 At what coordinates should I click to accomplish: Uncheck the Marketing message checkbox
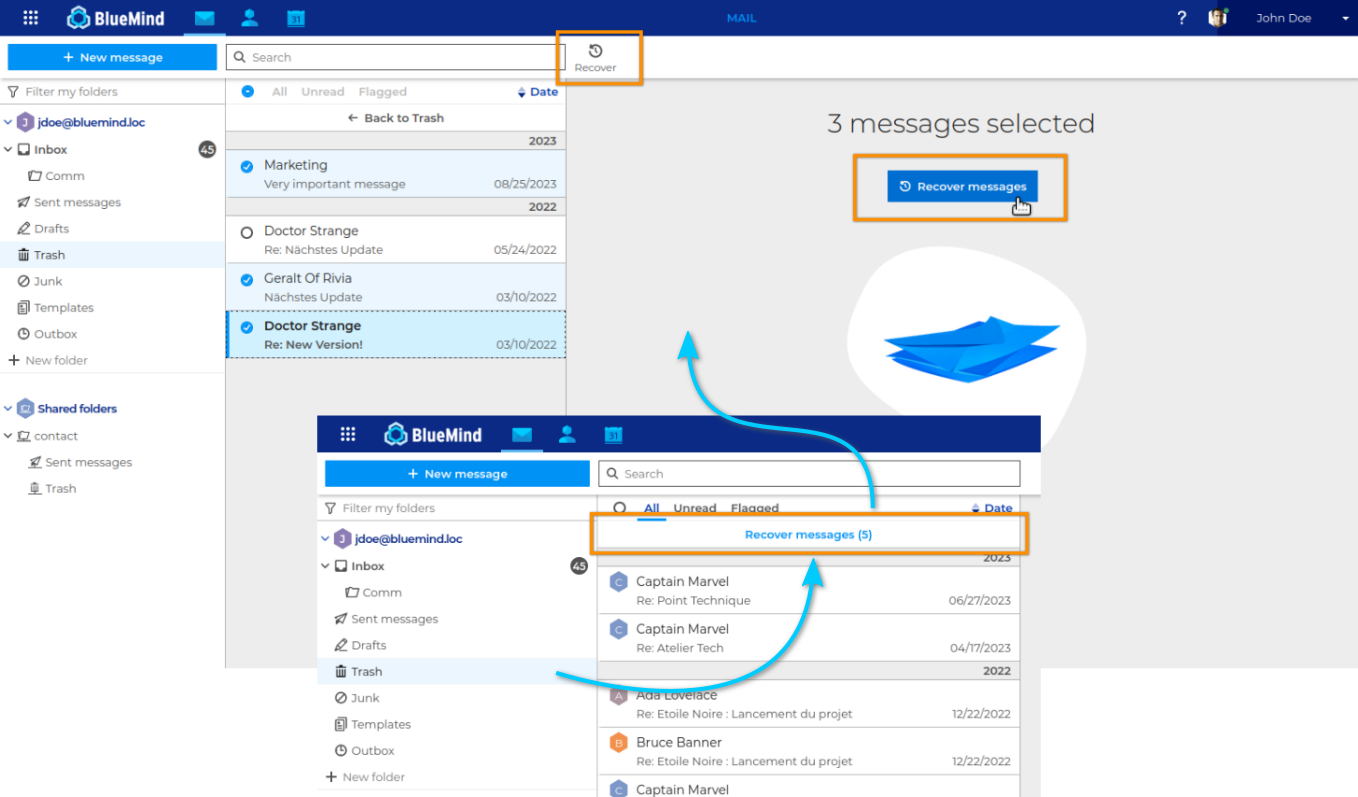[247, 166]
